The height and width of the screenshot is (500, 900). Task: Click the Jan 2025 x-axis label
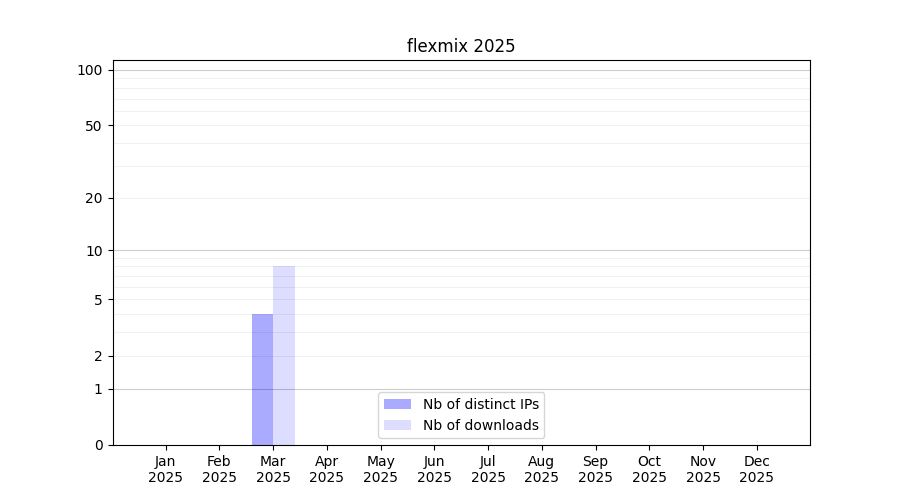click(166, 469)
